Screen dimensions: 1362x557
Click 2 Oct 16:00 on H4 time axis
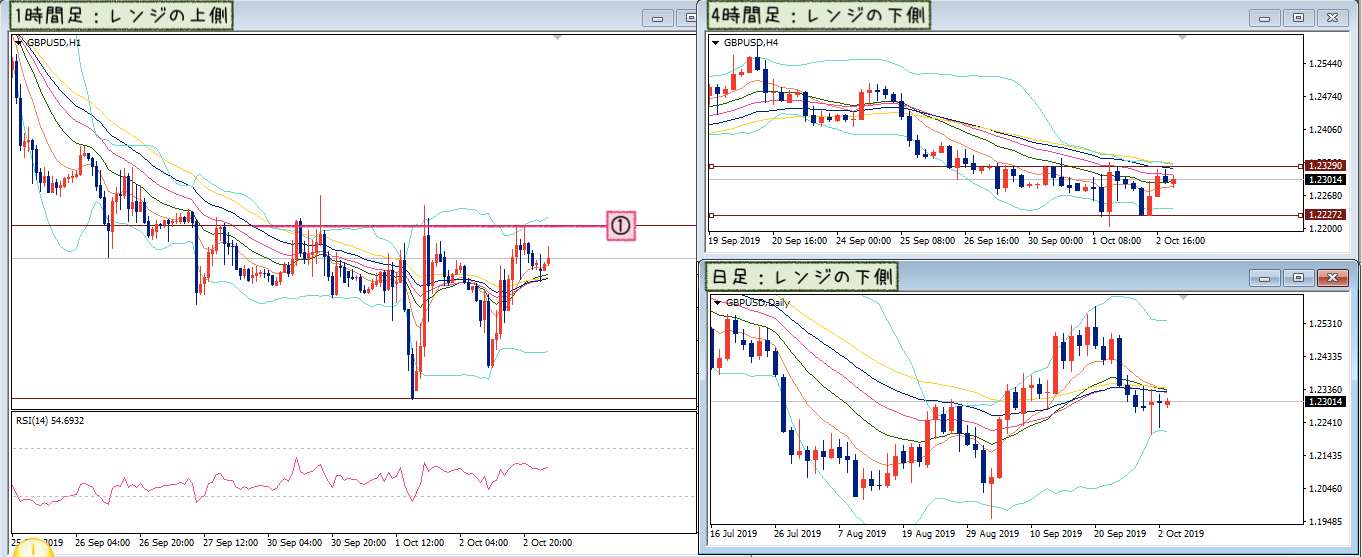[1180, 241]
